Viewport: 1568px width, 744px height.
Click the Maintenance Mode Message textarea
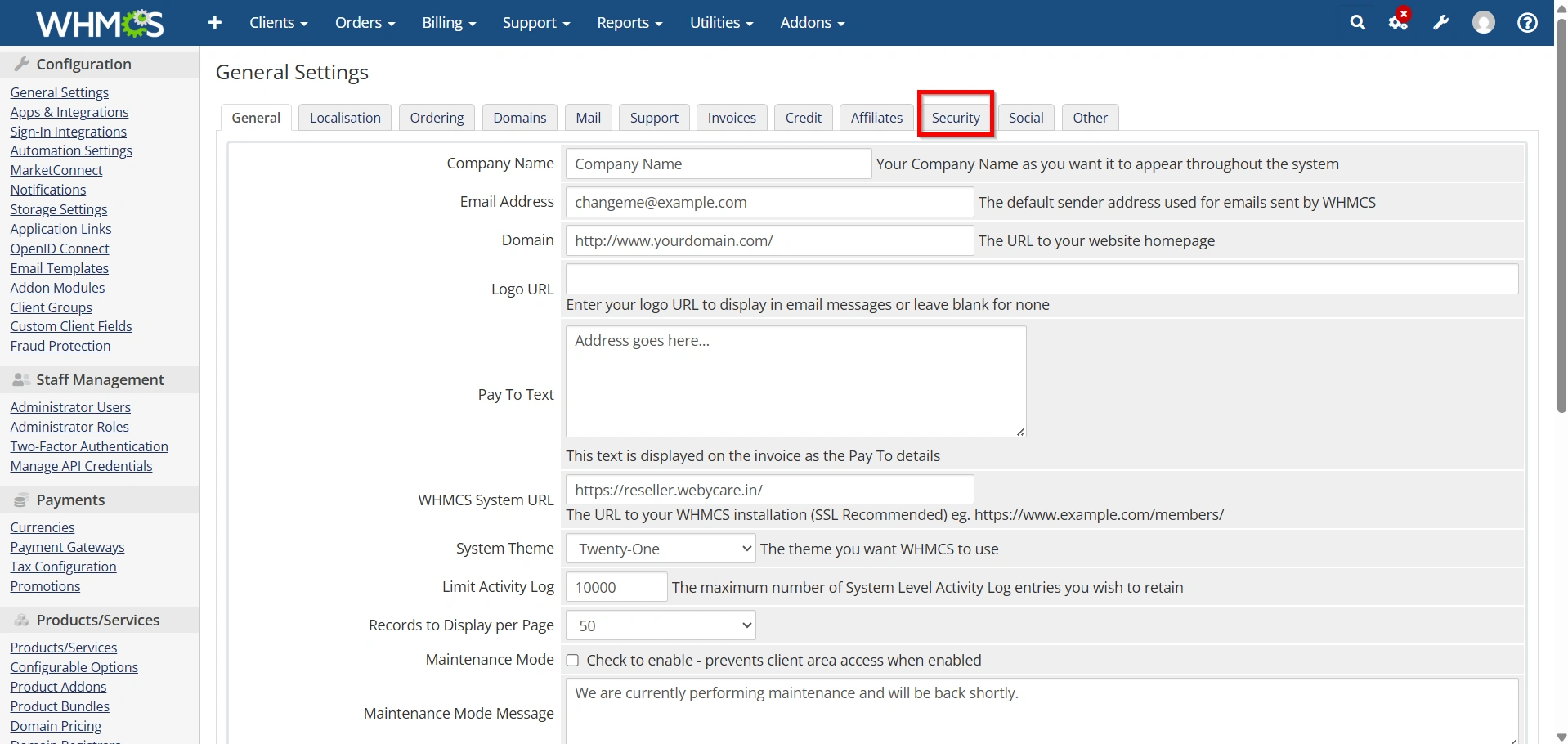point(1042,711)
